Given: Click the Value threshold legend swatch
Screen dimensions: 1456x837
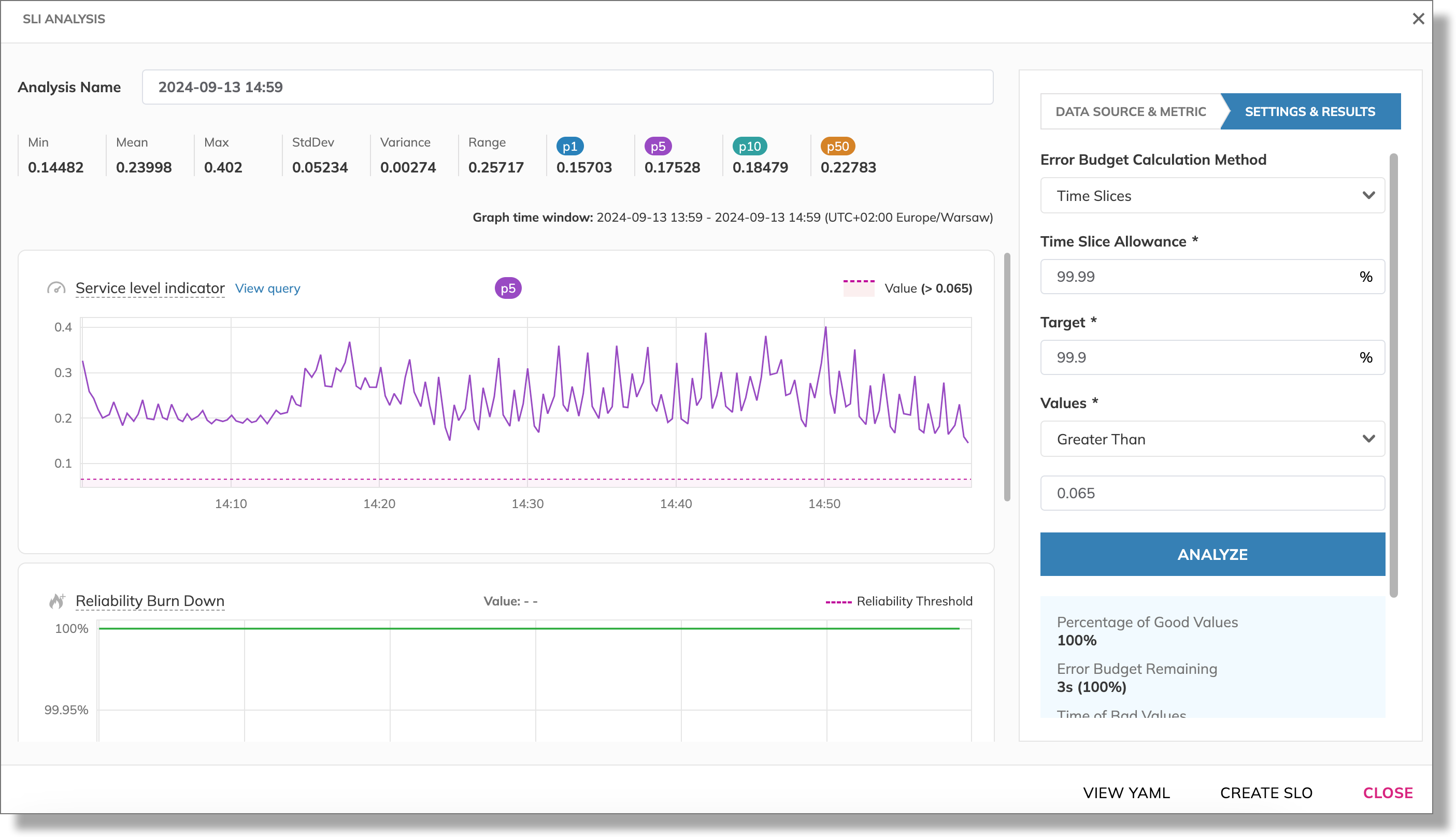Looking at the screenshot, I should pyautogui.click(x=859, y=288).
